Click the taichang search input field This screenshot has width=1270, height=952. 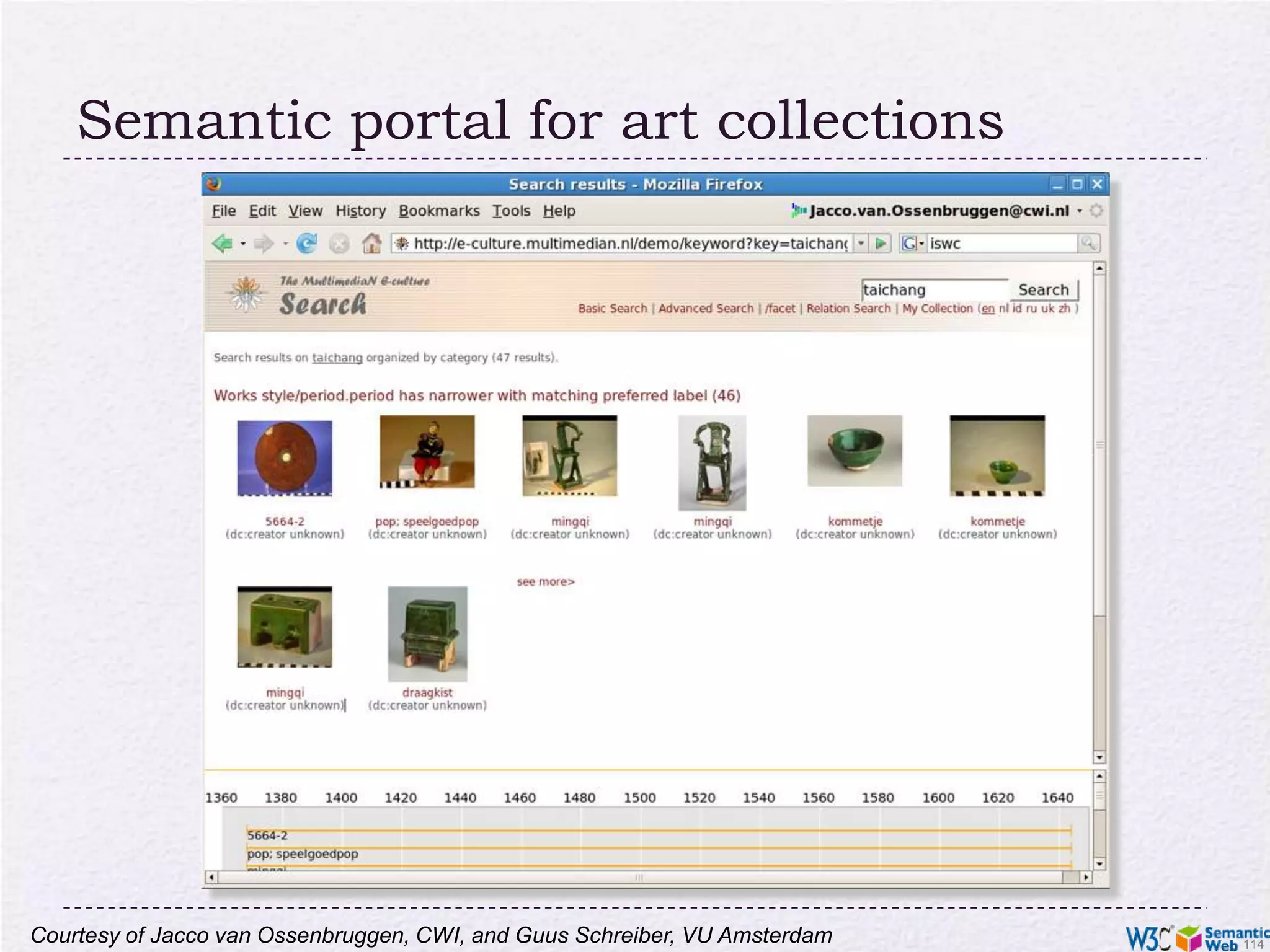pos(934,289)
